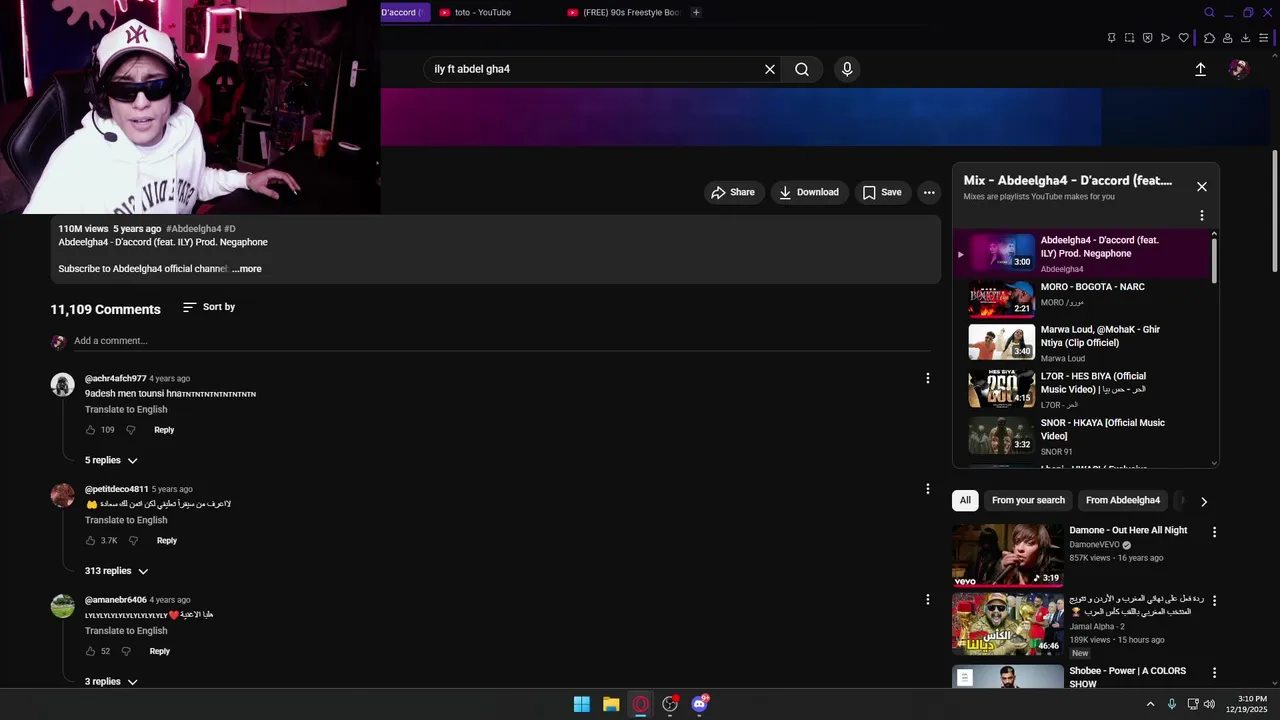Click the Opera flow send arrow icon
This screenshot has width=1280, height=720.
point(1165,38)
